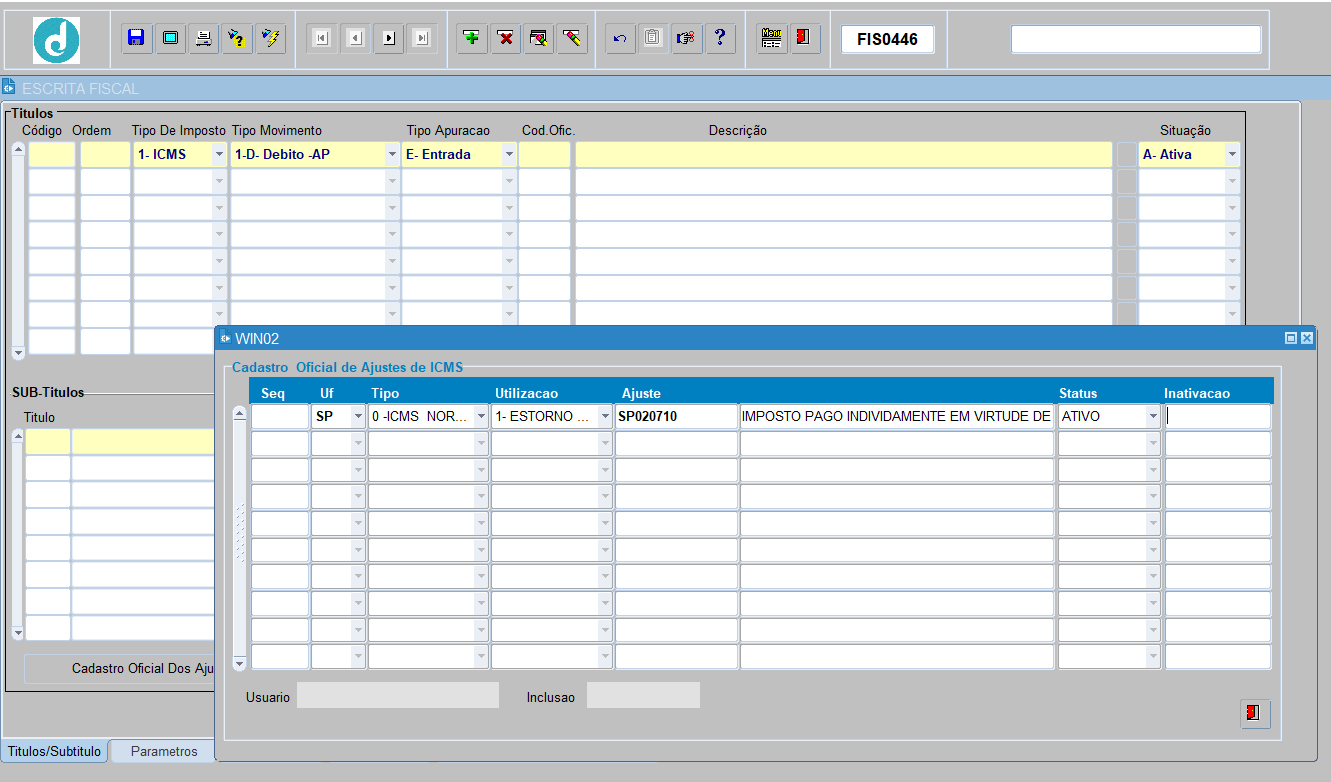This screenshot has height=782, width=1331.
Task: Click the Titulo field in first SUB-Titulos row
Action: click(48, 441)
